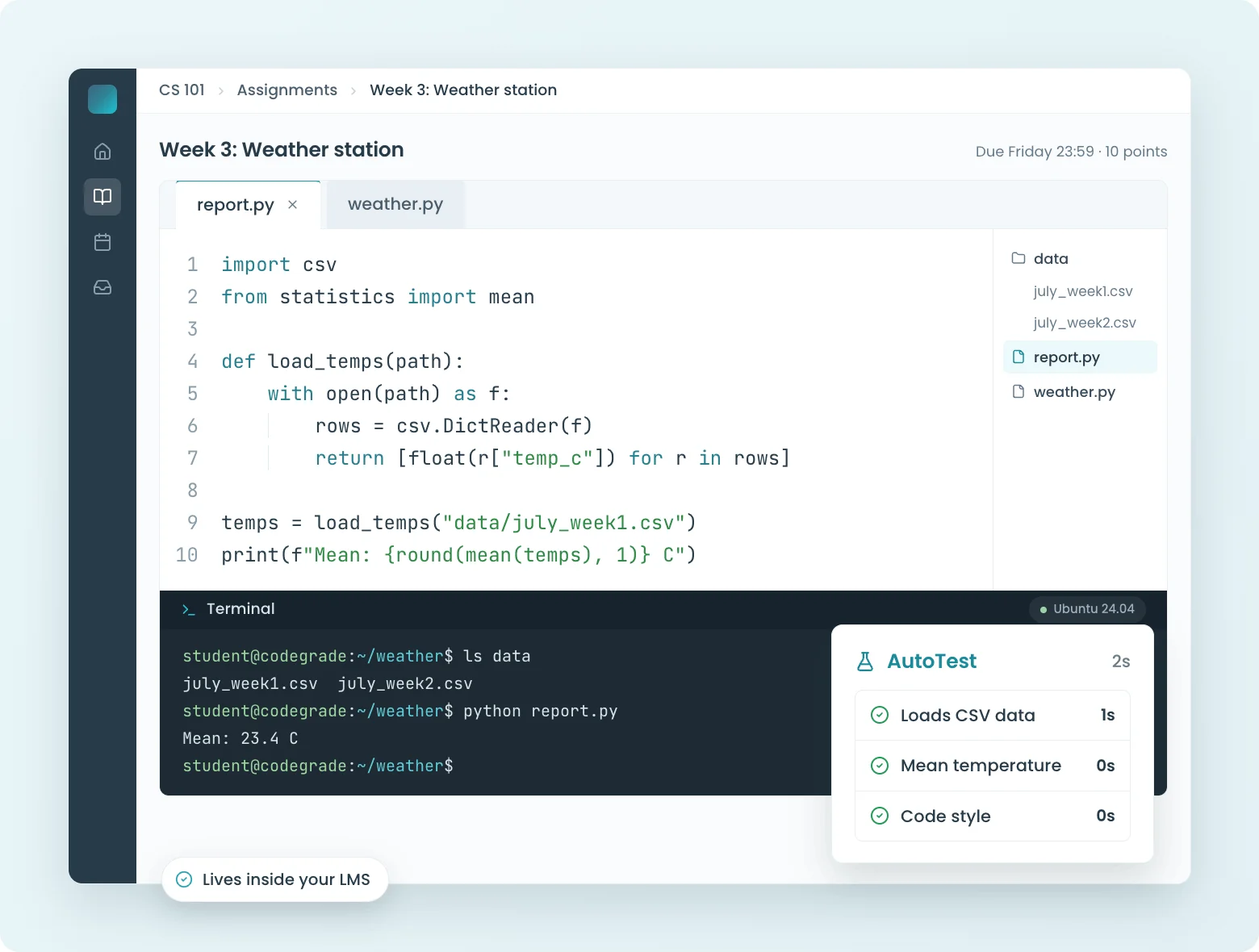Viewport: 1259px width, 952px height.
Task: Select the open book courses icon
Action: 102,197
